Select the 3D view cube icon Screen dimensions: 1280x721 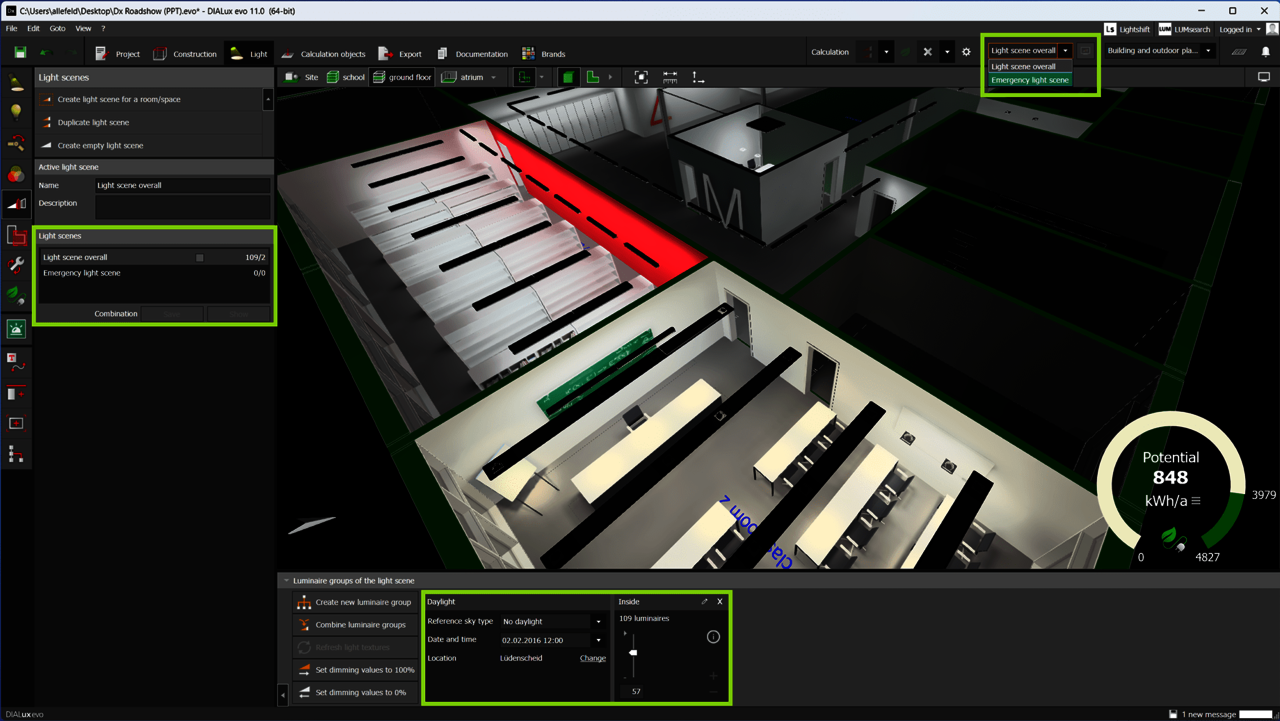[x=568, y=77]
